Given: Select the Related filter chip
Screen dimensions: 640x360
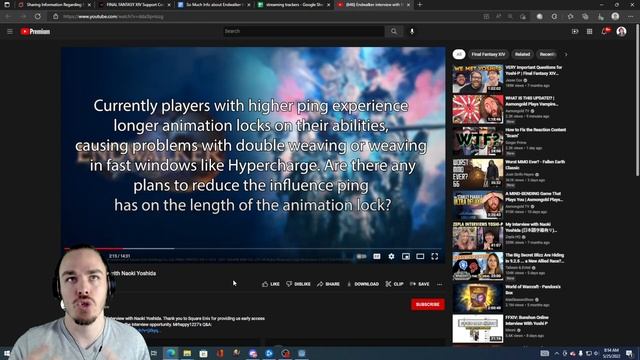Looking at the screenshot, I should 522,54.
